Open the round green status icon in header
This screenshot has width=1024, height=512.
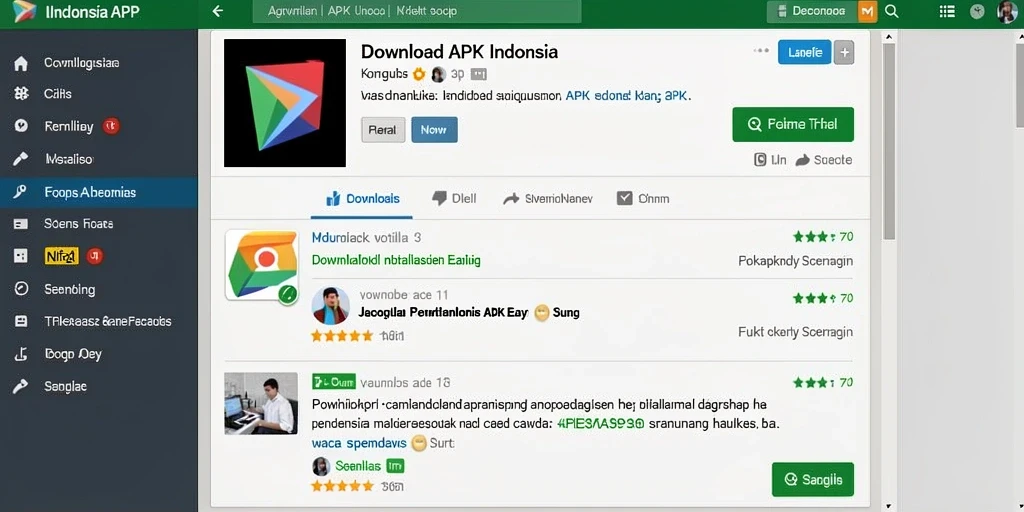pyautogui.click(x=977, y=12)
